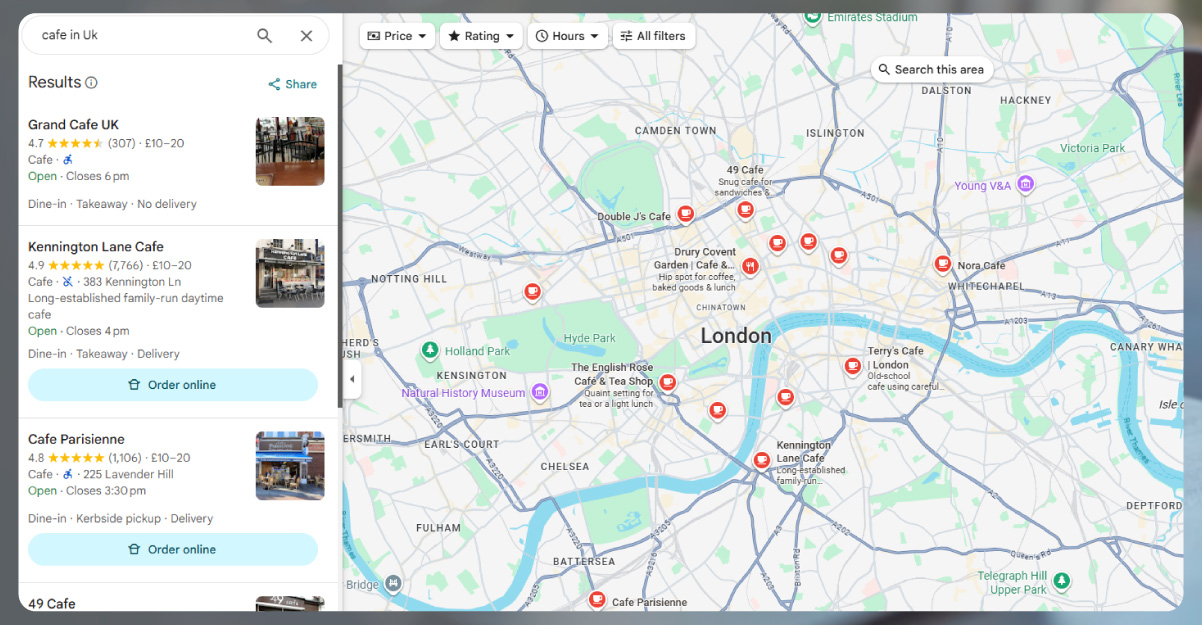
Task: Click the Results info icon
Action: pos(92,83)
